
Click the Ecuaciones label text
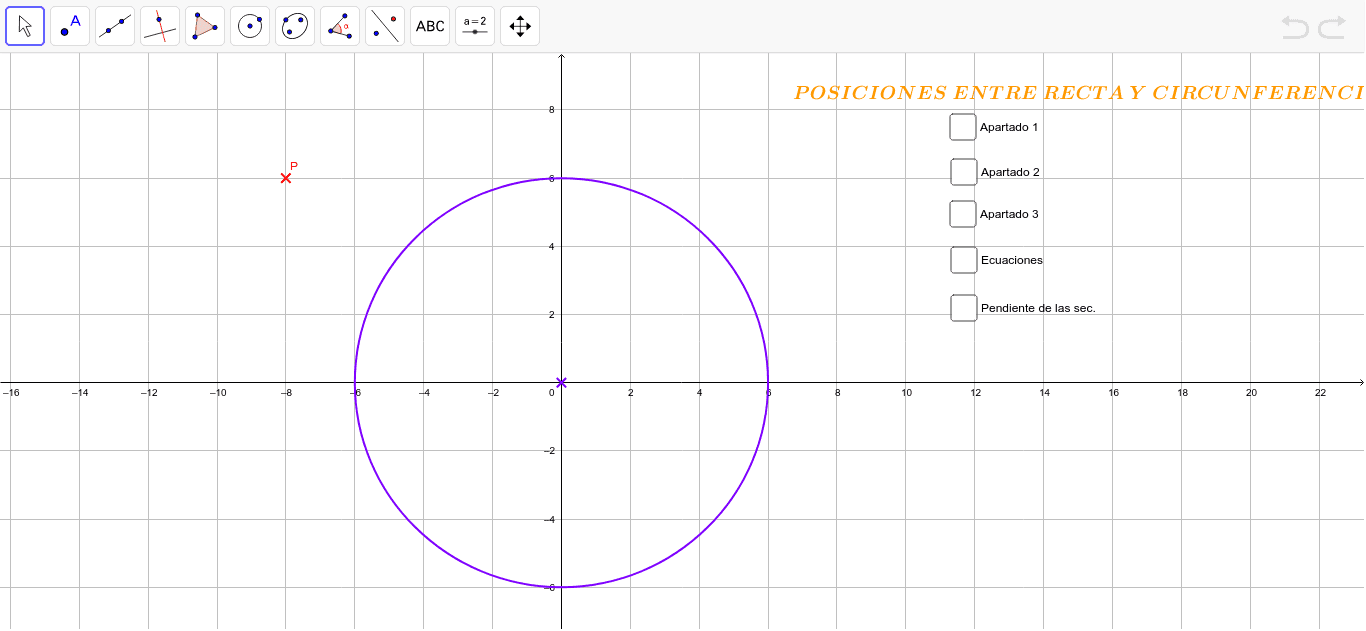point(1012,260)
